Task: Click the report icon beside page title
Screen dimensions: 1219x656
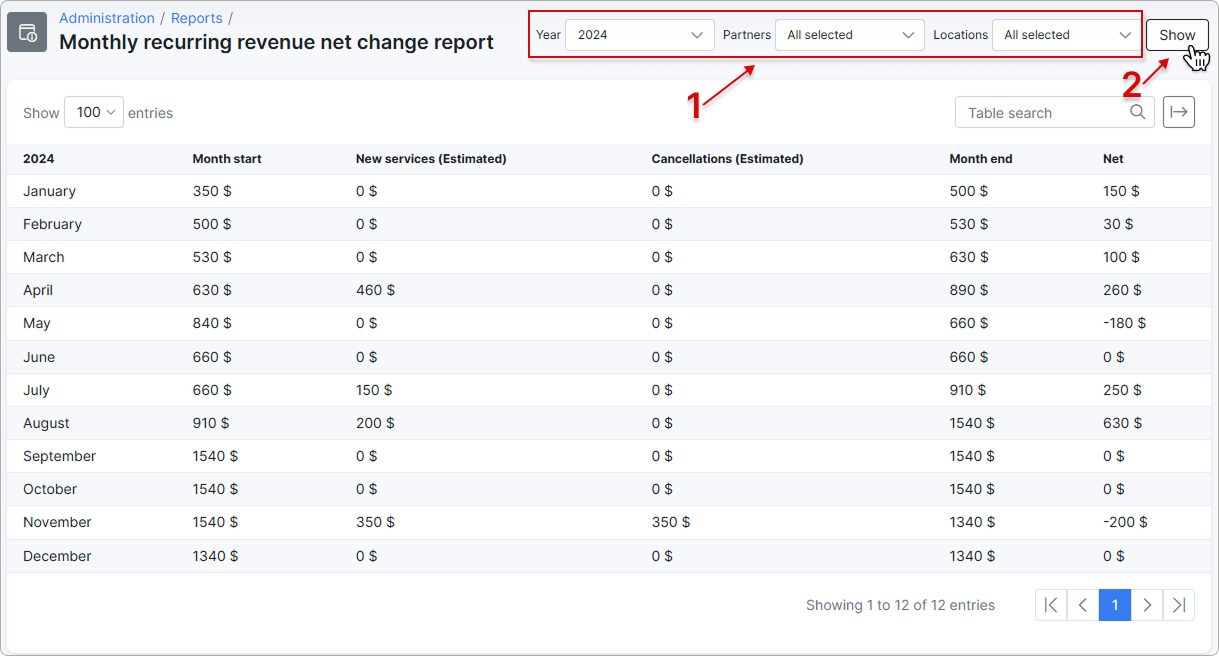Action: tap(27, 32)
